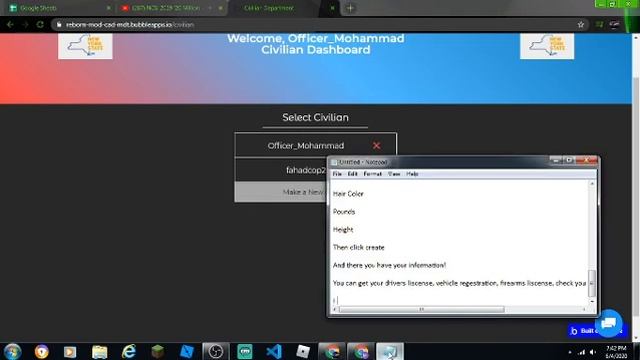Click the 'Pounds' line in Notepad
640x360 pixels.
(x=344, y=212)
